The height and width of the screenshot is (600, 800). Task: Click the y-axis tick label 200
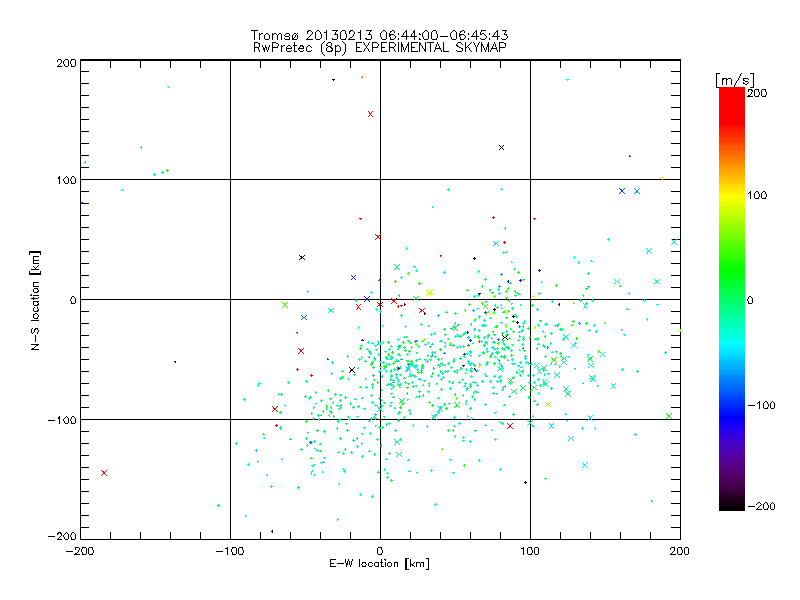click(66, 63)
